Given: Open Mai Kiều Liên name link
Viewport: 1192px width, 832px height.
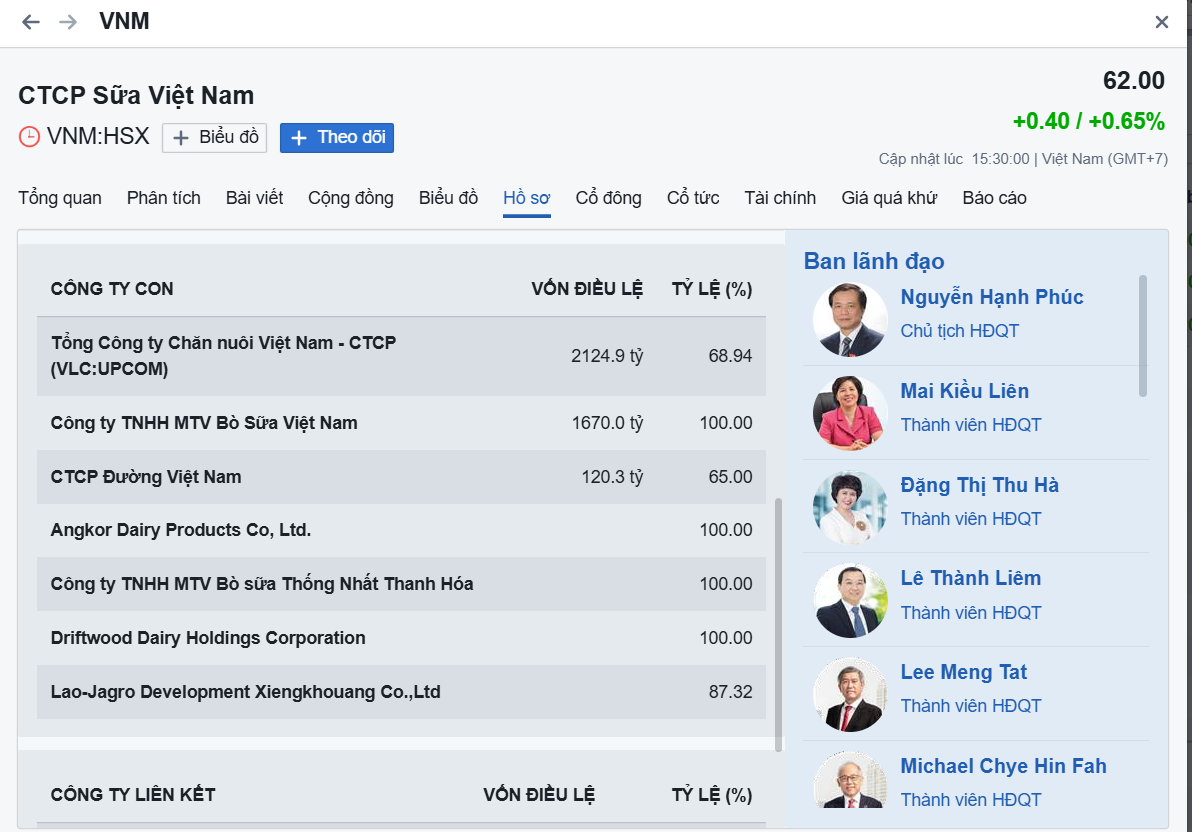Looking at the screenshot, I should point(965,391).
